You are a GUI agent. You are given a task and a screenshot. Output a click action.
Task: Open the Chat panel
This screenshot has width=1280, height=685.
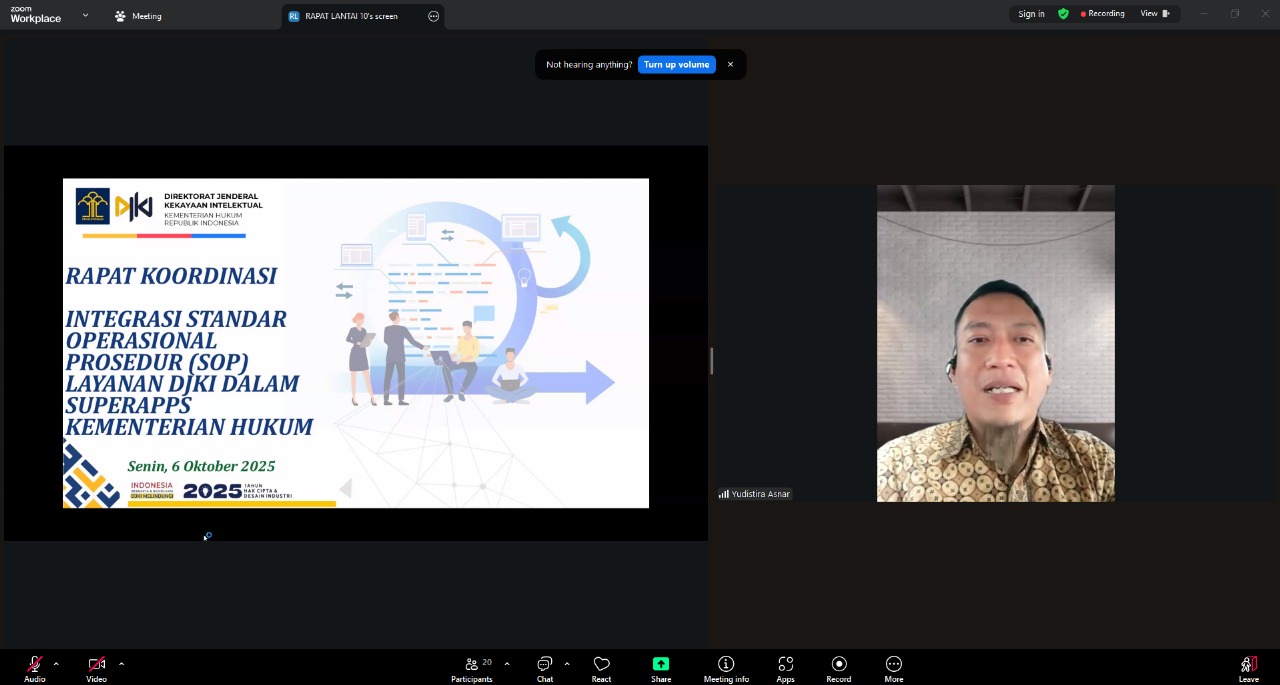click(545, 668)
